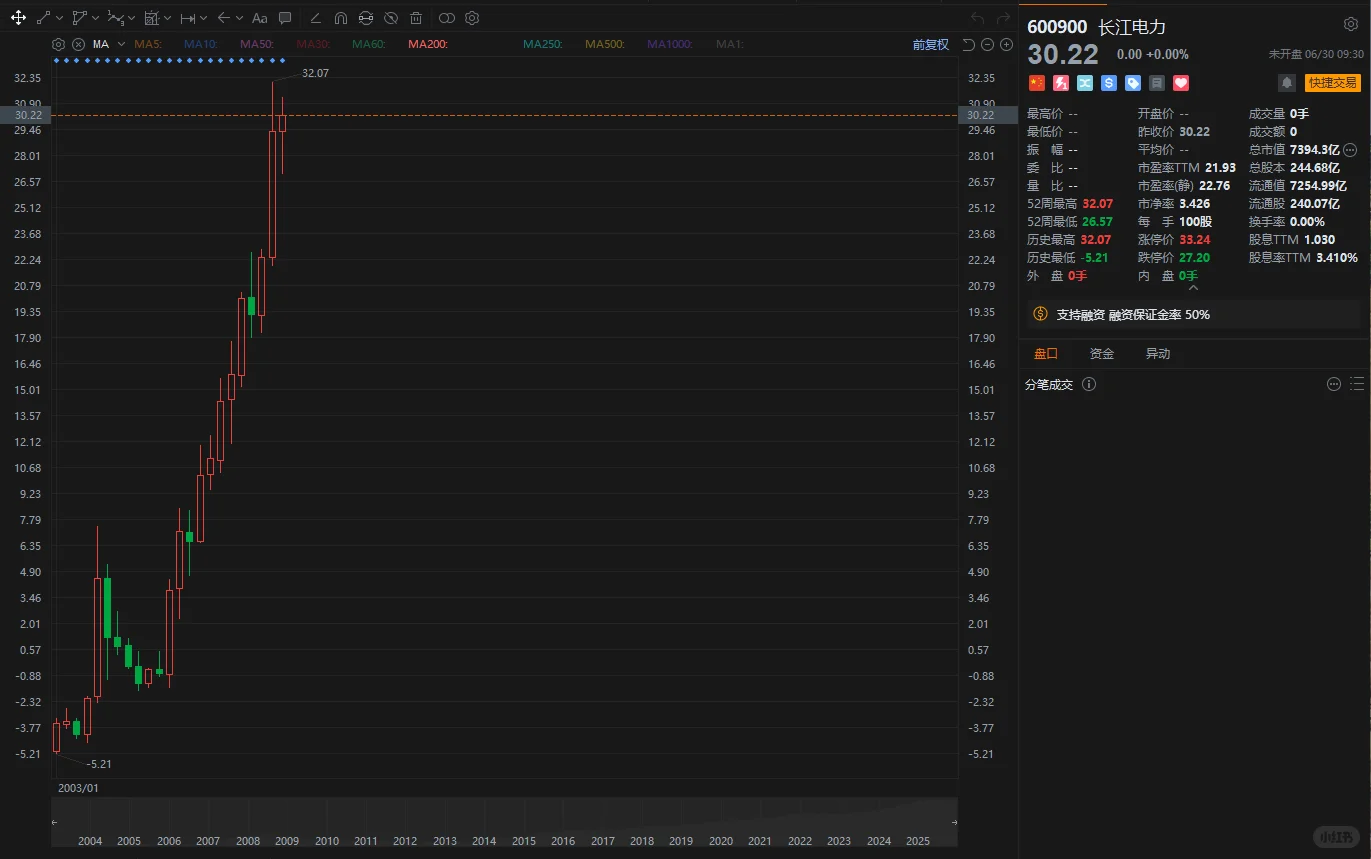Select the wave pattern drawing tool
1371x859 pixels.
pos(116,18)
